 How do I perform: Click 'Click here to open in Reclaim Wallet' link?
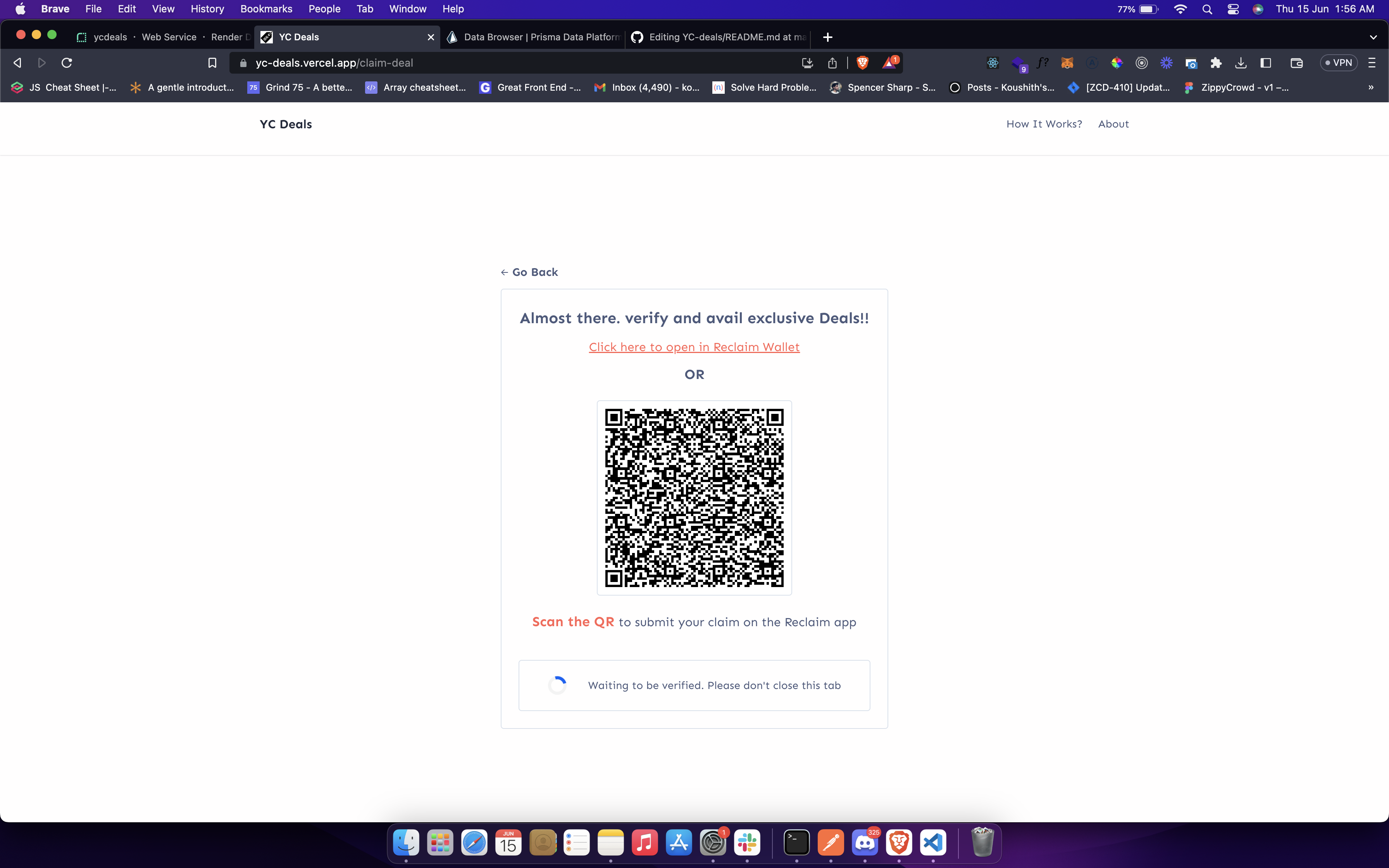point(694,347)
